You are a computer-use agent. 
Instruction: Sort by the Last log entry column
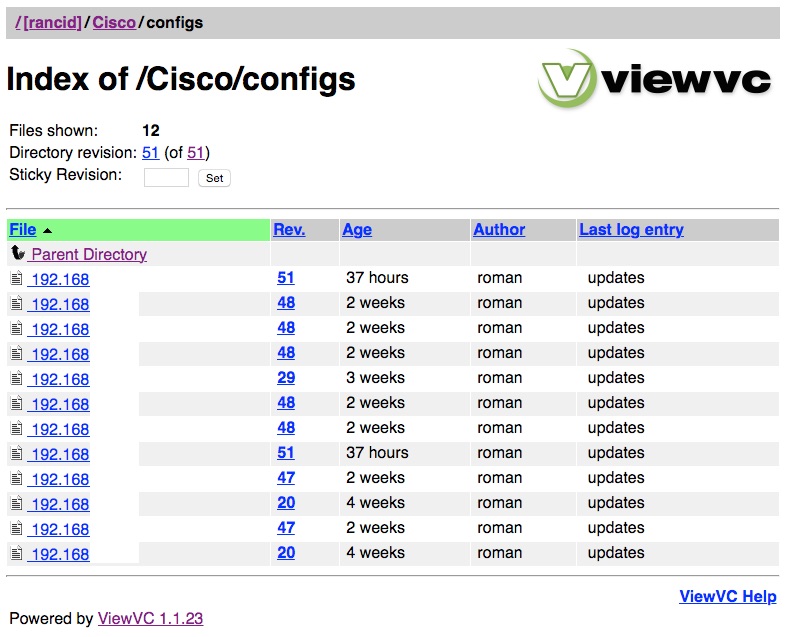pyautogui.click(x=631, y=230)
